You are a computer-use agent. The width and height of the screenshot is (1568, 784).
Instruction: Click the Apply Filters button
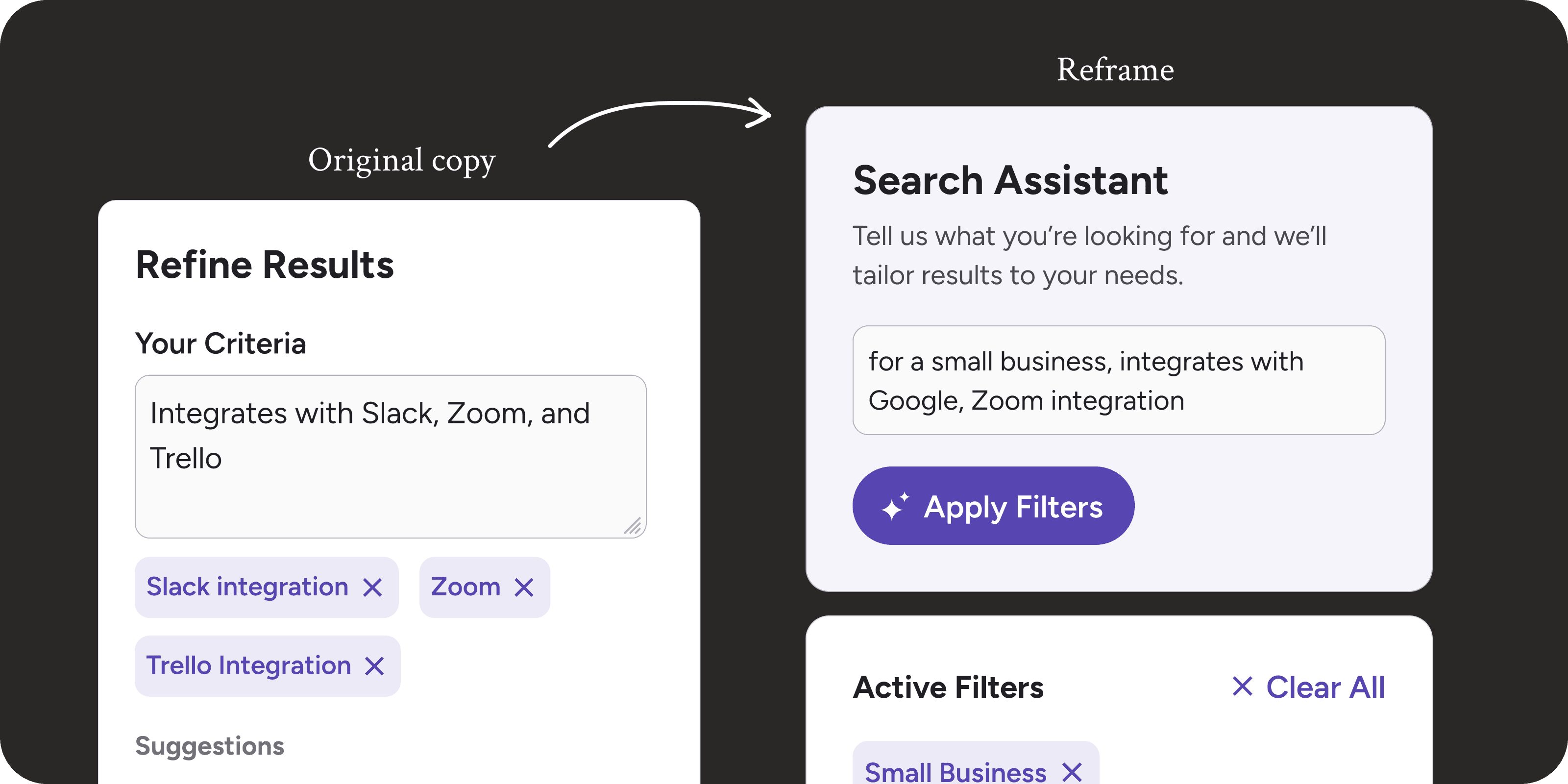tap(993, 506)
